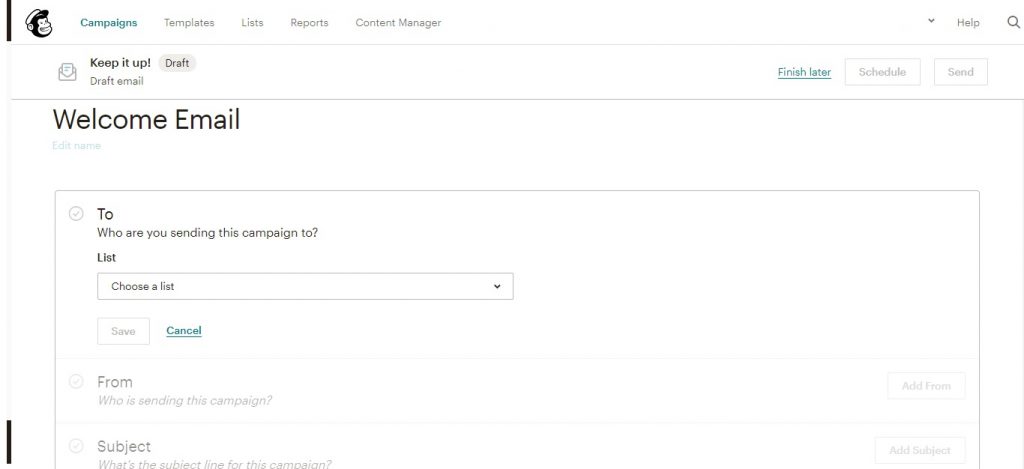This screenshot has height=469, width=1024.
Task: Click the Send button
Action: click(961, 72)
